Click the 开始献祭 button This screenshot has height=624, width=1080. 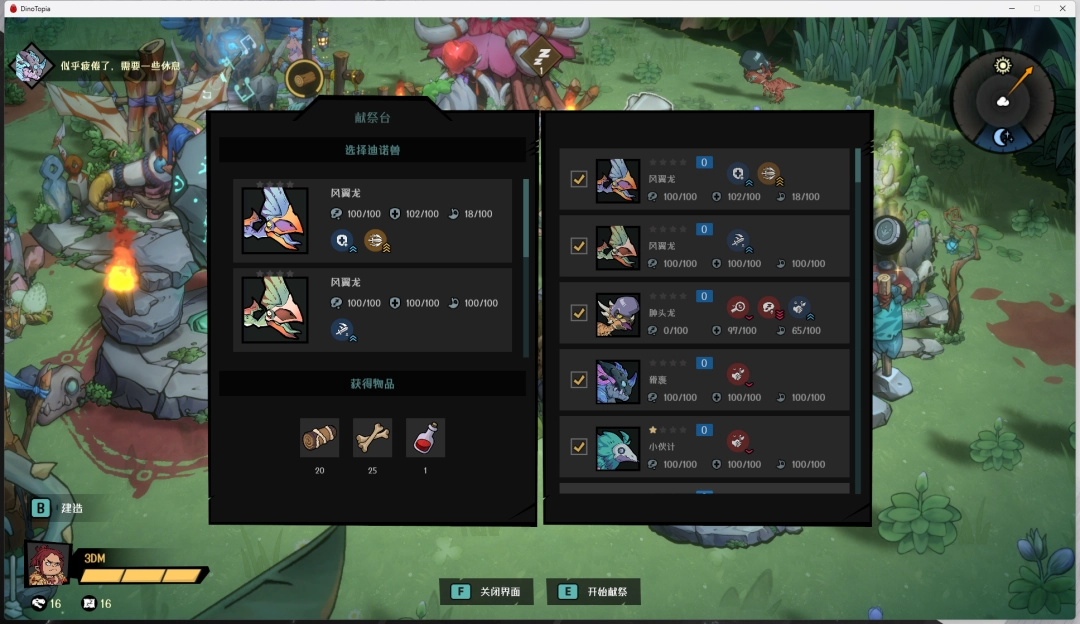tap(594, 592)
